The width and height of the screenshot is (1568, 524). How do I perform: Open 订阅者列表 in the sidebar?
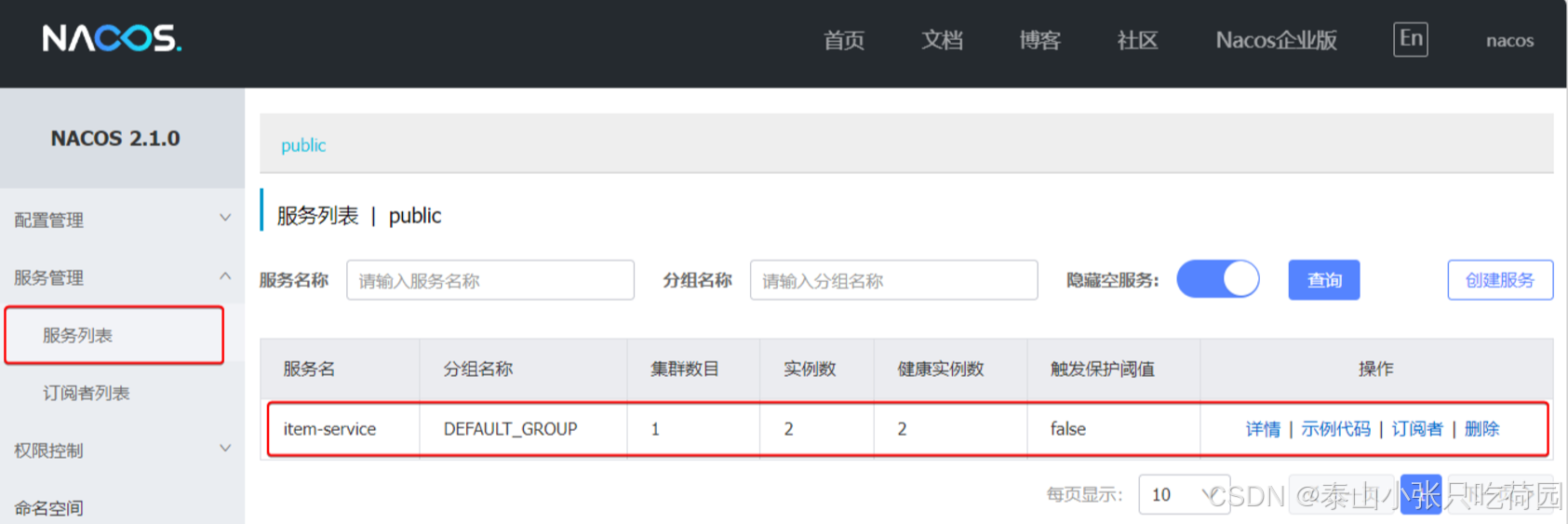click(86, 393)
